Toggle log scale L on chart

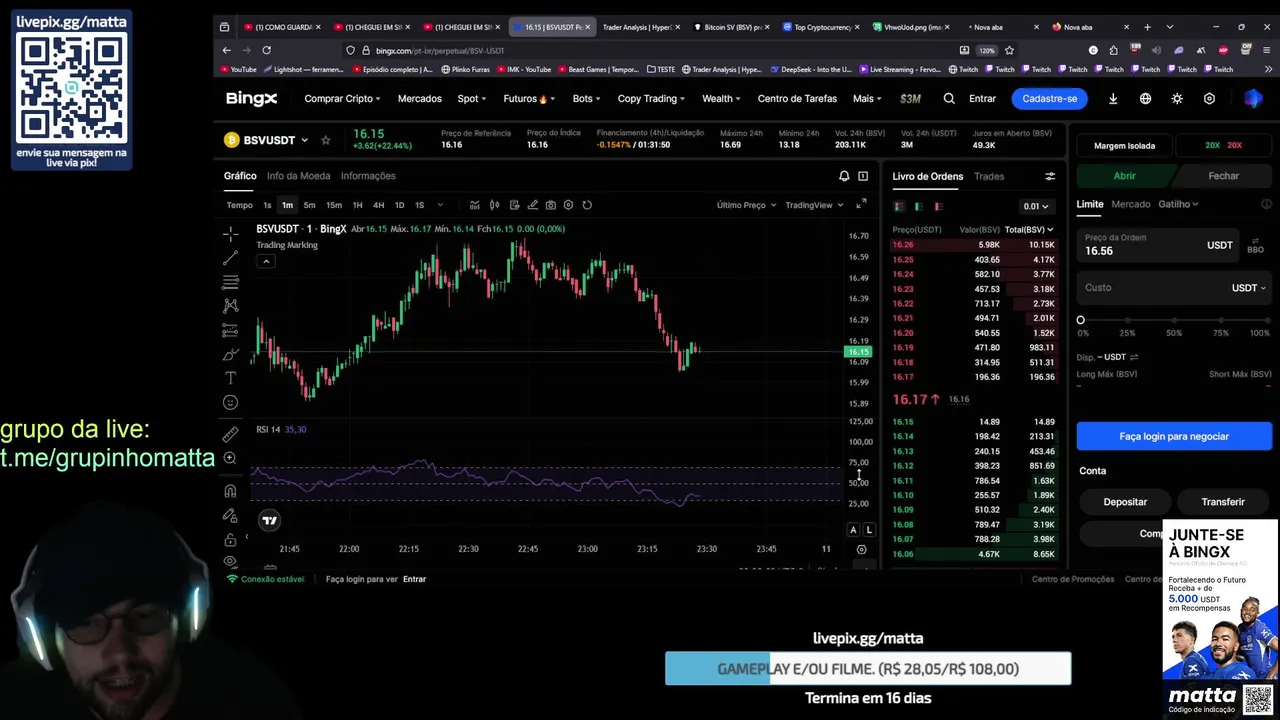point(869,530)
